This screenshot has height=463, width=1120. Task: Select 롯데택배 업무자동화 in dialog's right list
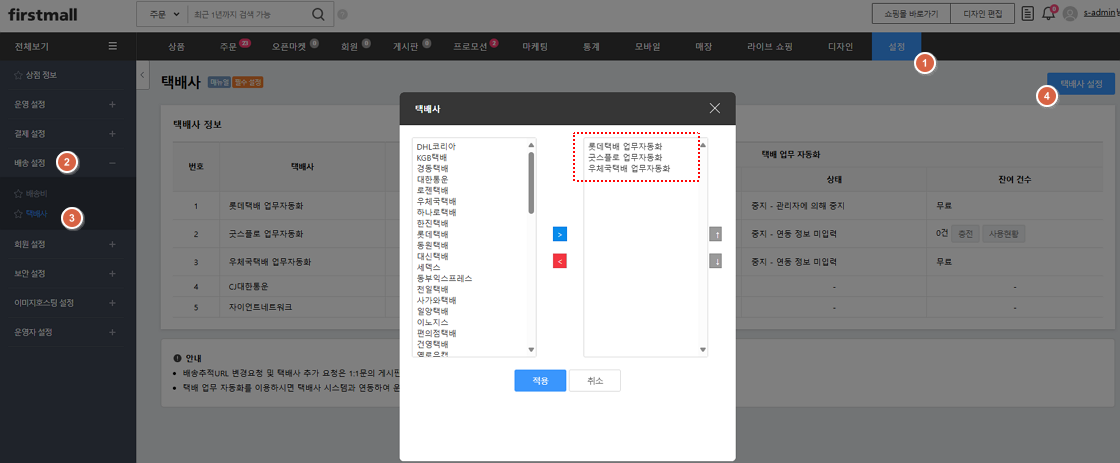pos(625,146)
